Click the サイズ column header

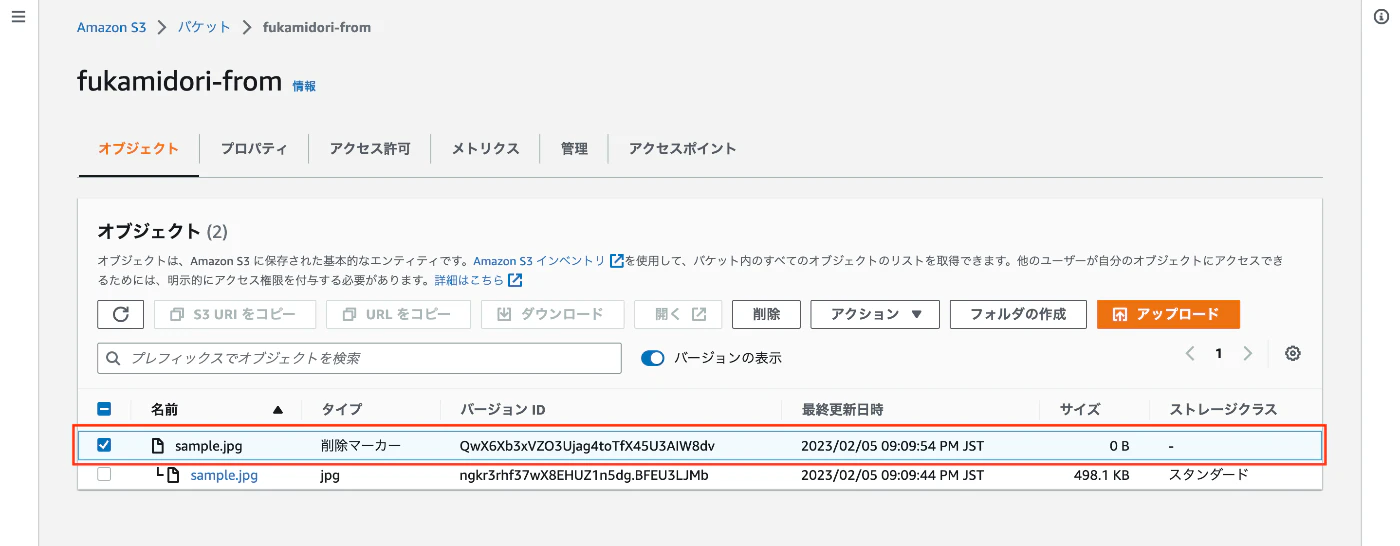[x=1080, y=410]
